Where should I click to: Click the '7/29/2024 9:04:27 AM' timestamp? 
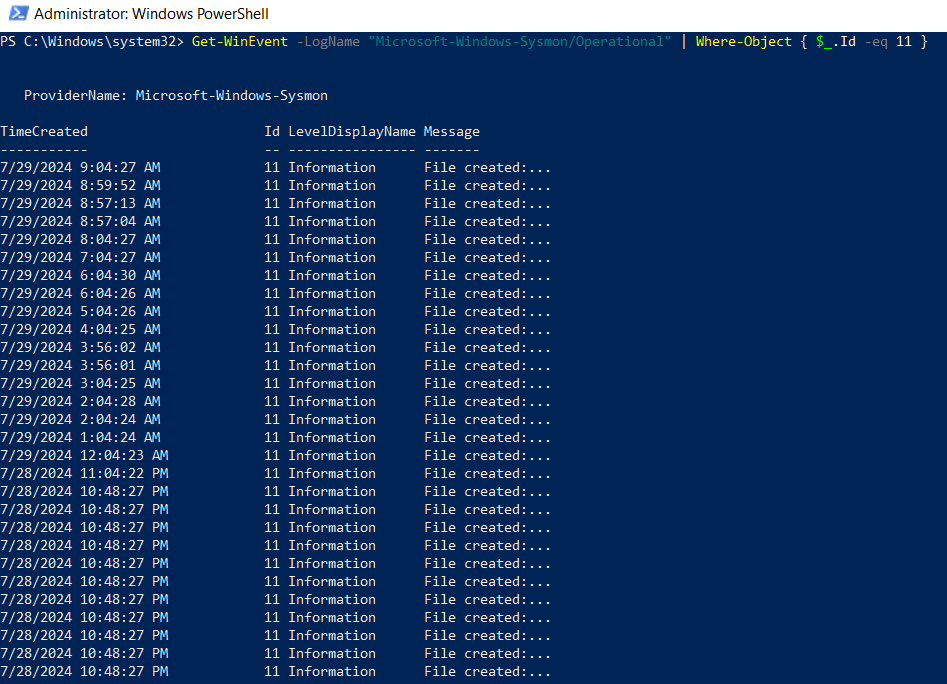pyautogui.click(x=80, y=167)
